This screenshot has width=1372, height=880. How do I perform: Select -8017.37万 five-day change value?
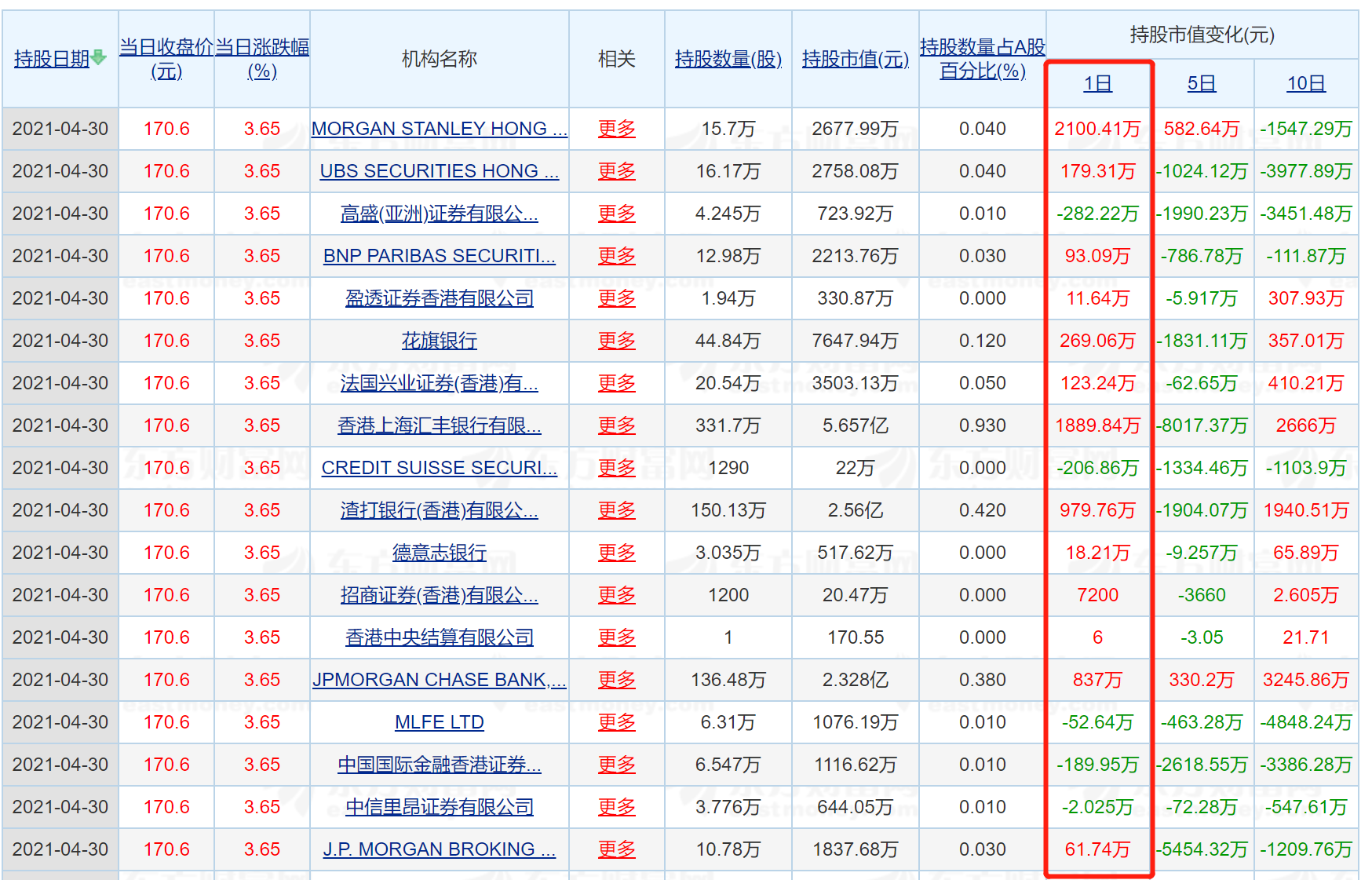point(1202,425)
